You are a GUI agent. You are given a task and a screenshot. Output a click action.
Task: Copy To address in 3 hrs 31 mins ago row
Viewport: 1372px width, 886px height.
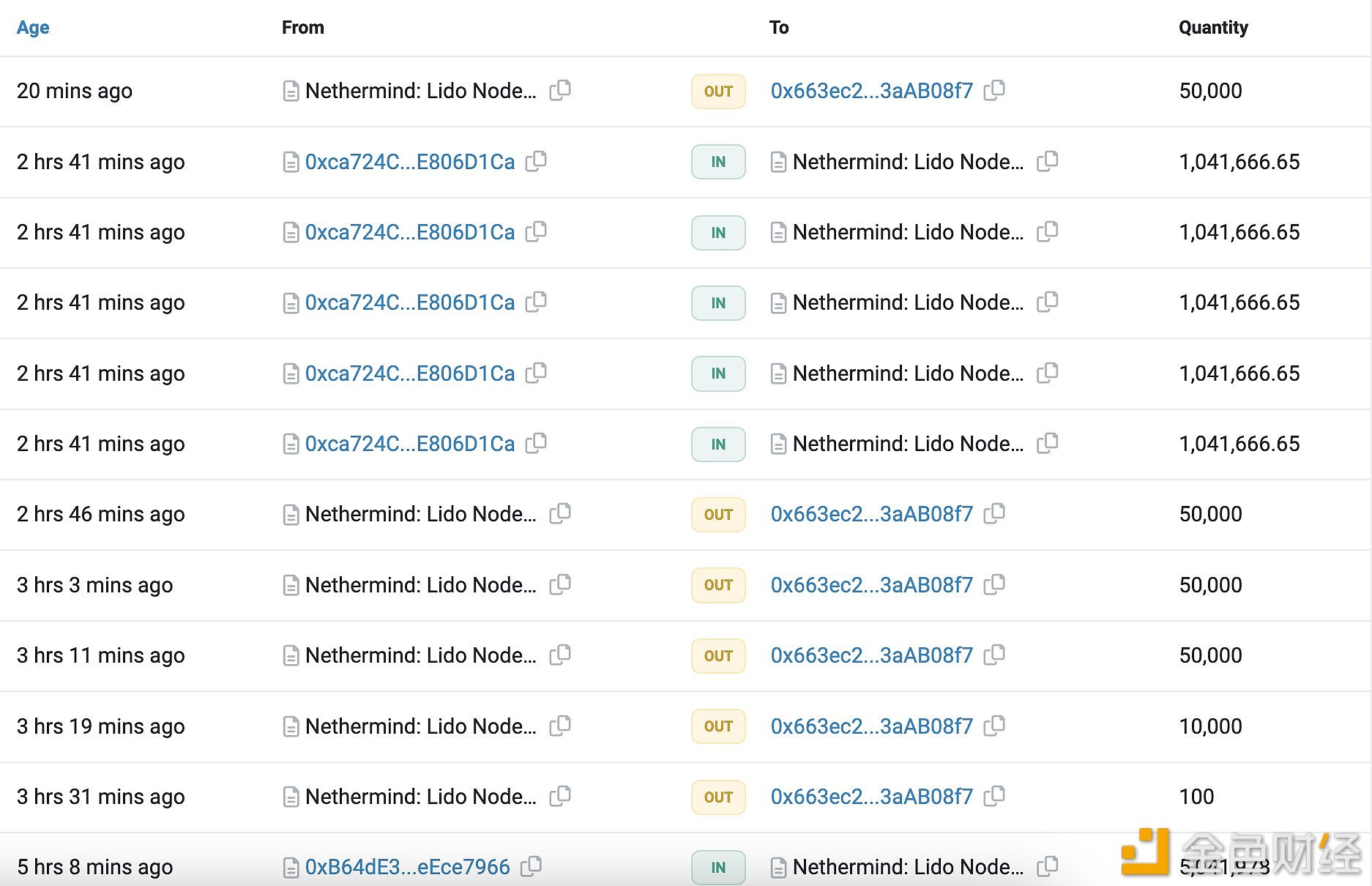[994, 796]
